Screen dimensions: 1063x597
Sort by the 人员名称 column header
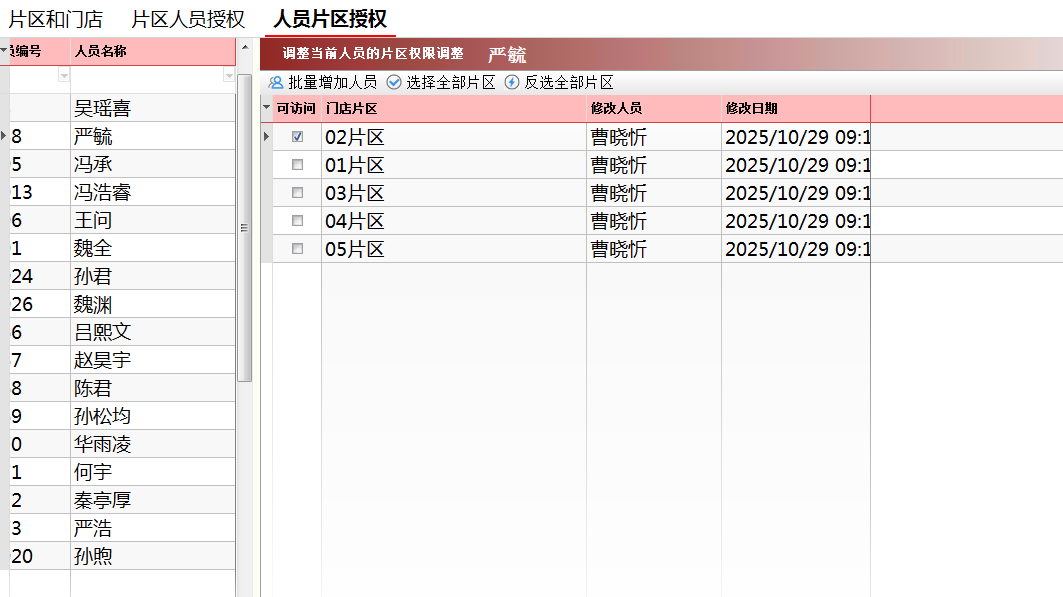click(153, 52)
